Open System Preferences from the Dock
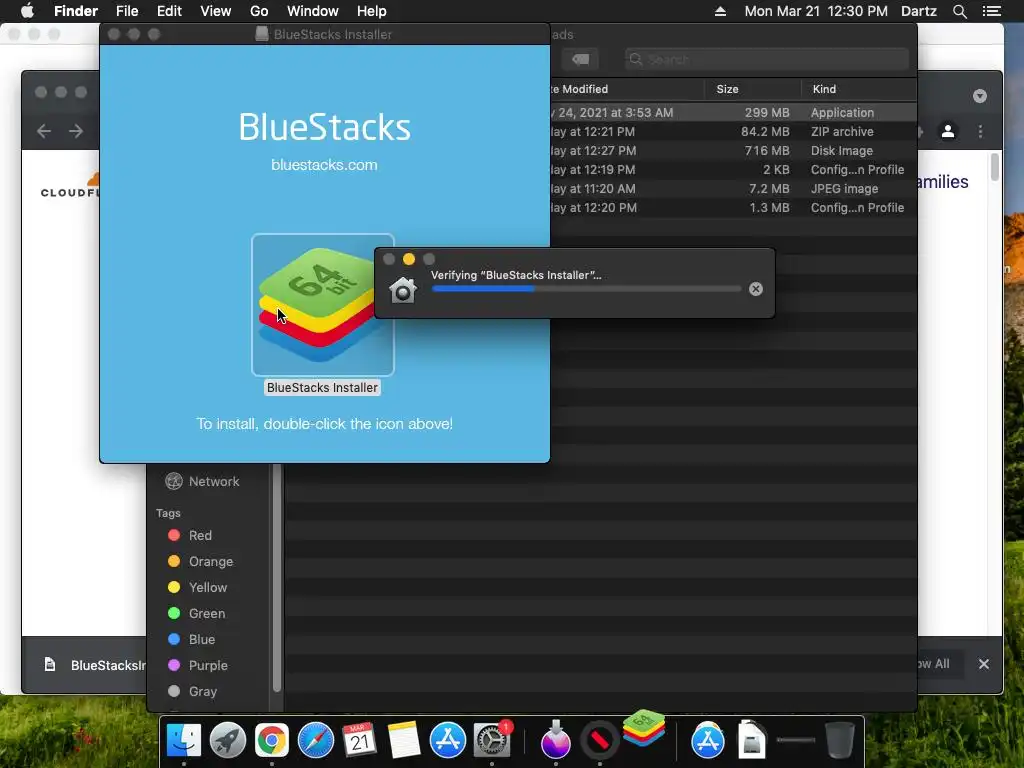 coord(492,740)
